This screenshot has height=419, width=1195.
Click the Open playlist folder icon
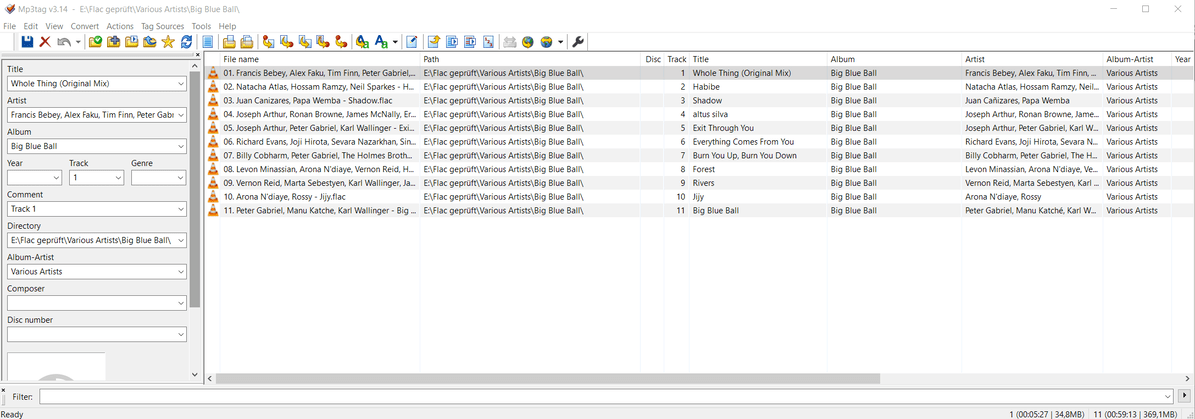[131, 42]
